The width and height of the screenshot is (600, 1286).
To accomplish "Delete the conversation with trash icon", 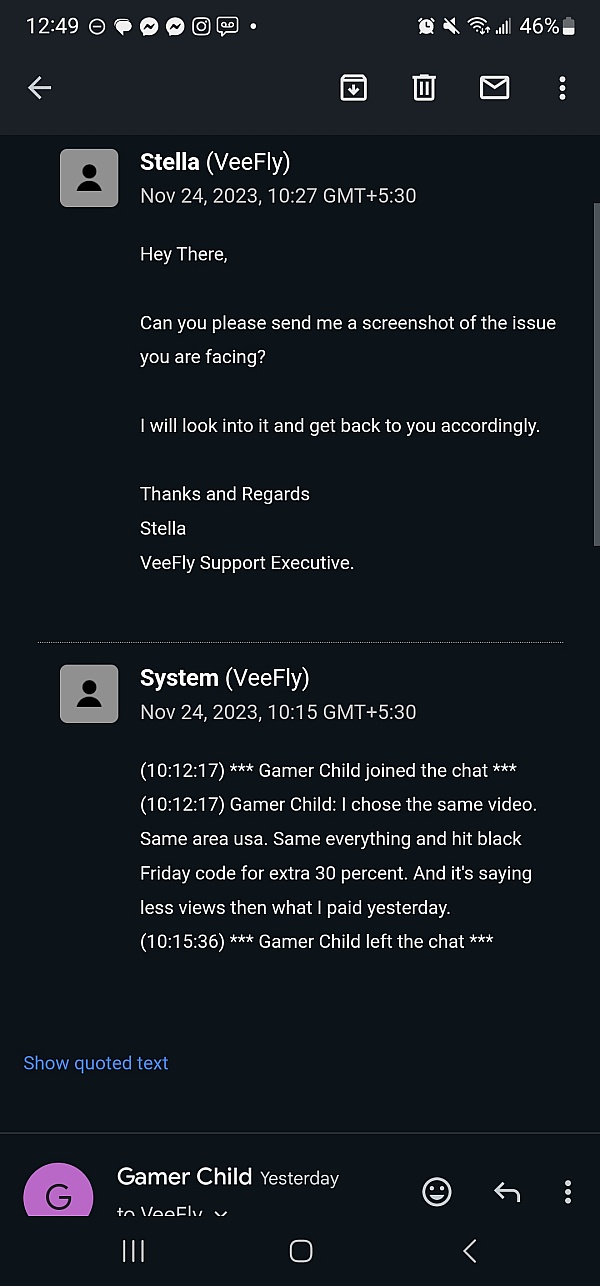I will coord(424,88).
